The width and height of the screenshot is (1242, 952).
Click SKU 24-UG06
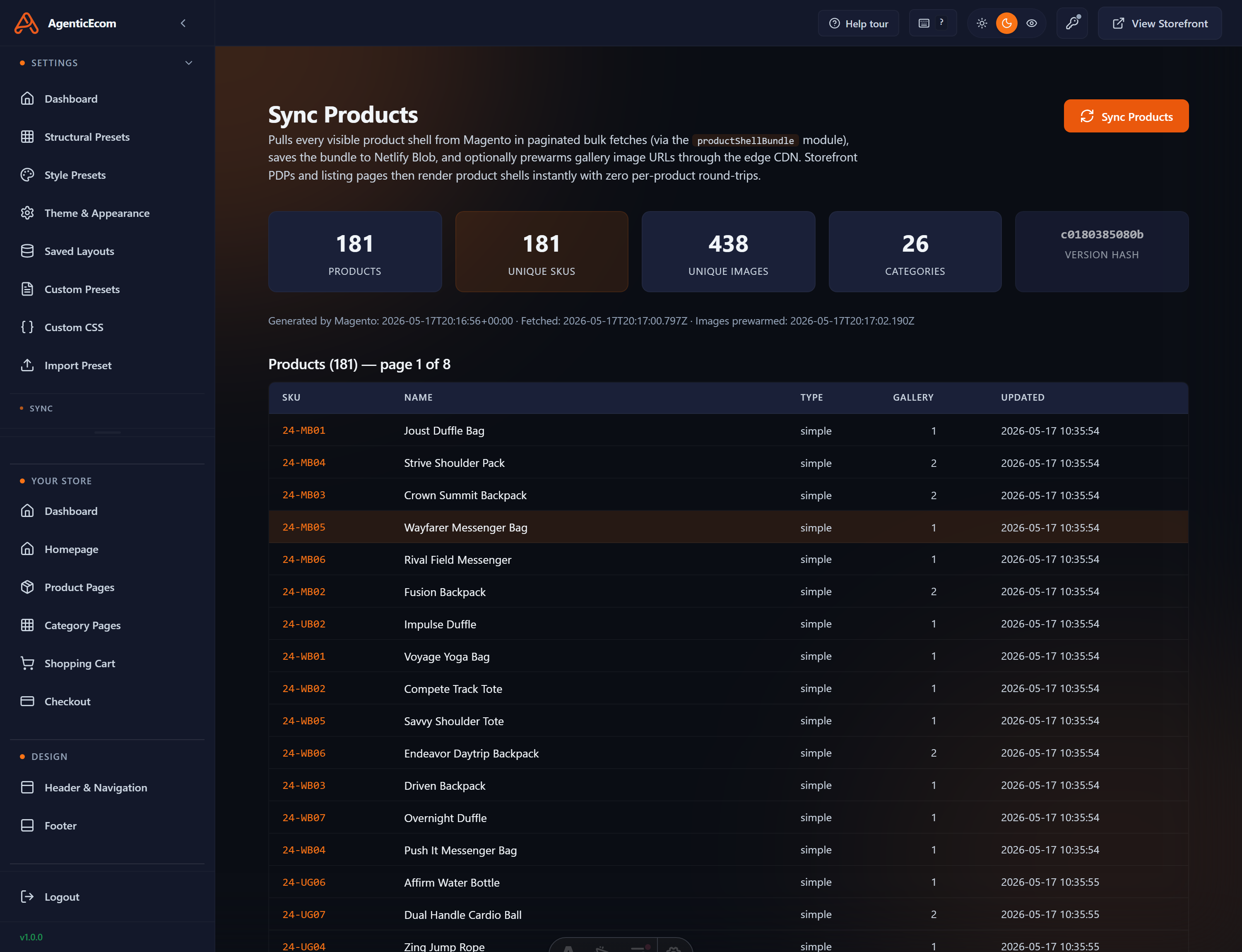[x=304, y=882]
